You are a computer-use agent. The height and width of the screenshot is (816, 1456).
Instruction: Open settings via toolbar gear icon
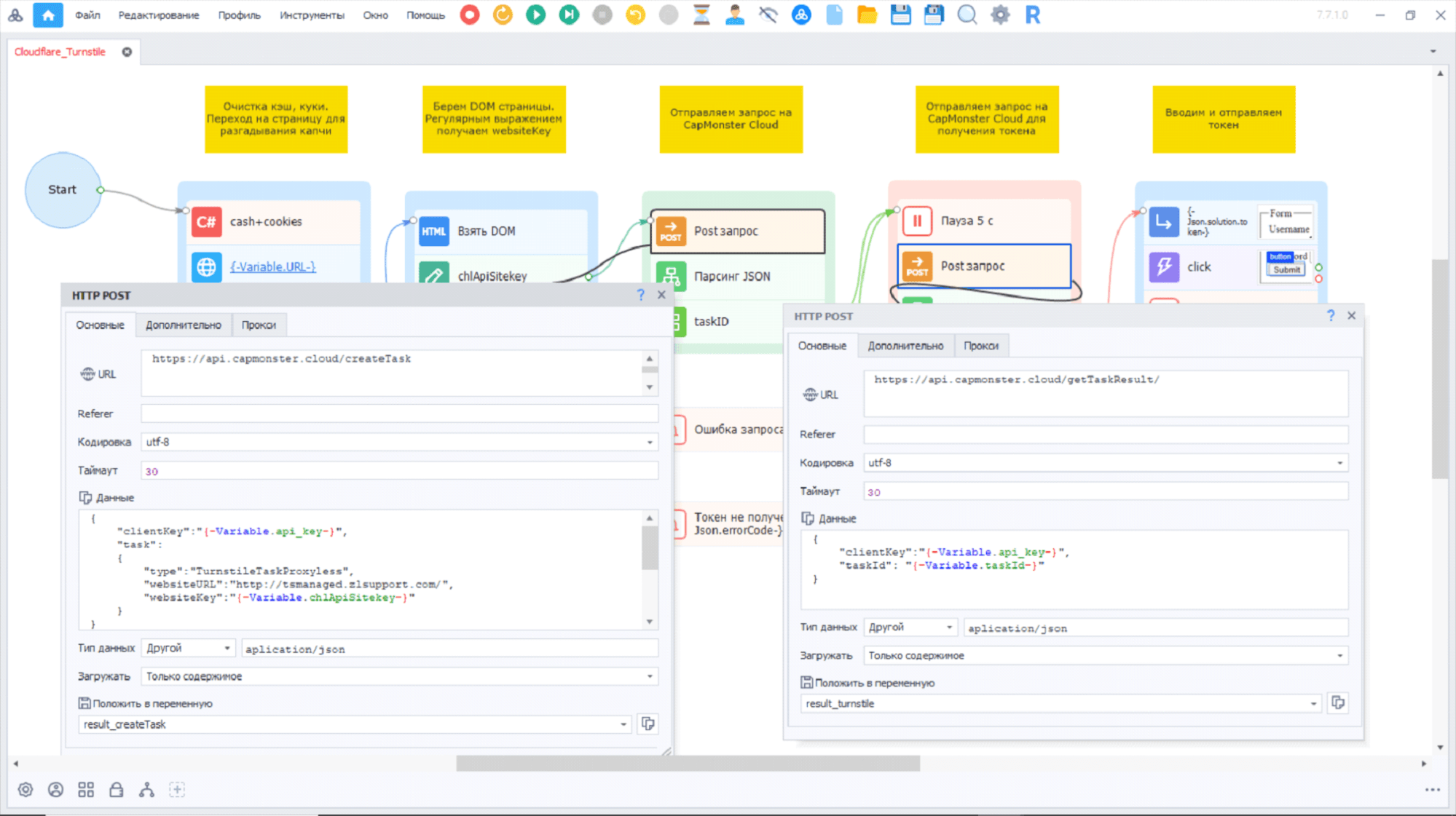1001,15
